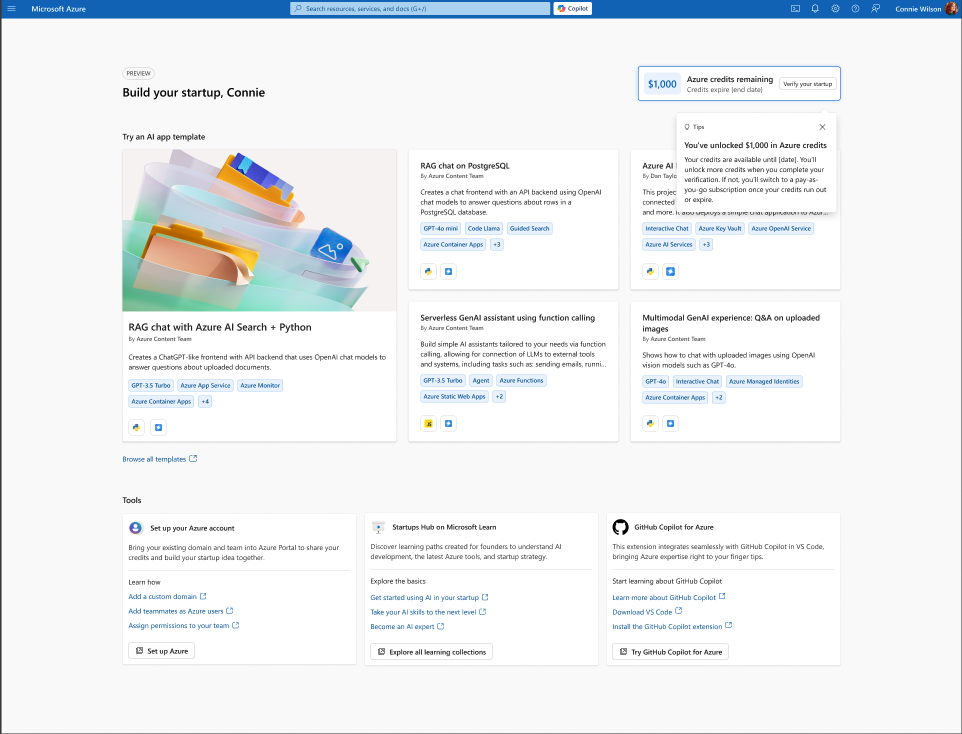Click the GitHub logo on Copilot card
Image resolution: width=962 pixels, height=734 pixels.
620,527
